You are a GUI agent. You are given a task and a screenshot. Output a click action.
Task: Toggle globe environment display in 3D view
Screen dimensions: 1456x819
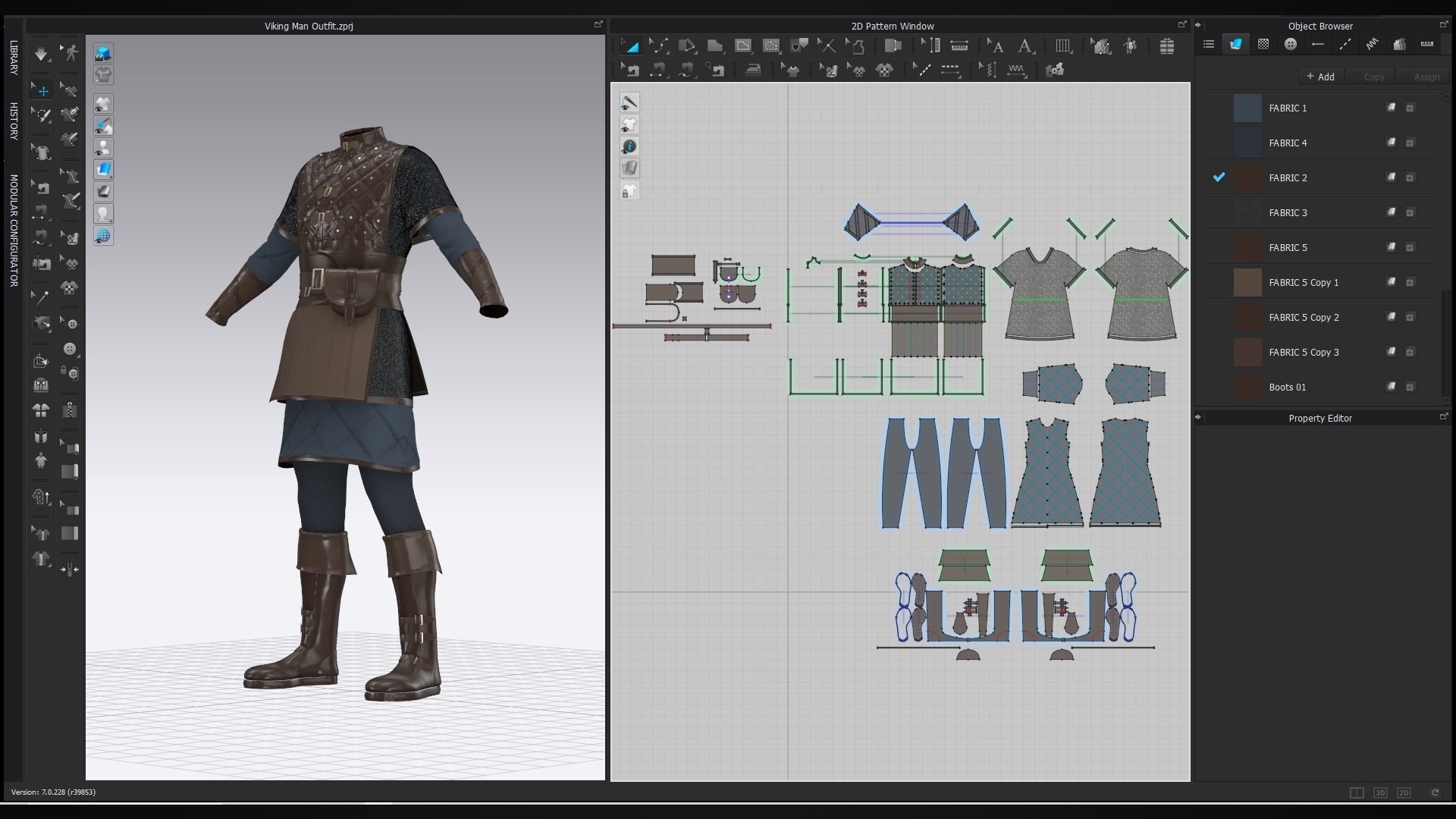[x=103, y=236]
